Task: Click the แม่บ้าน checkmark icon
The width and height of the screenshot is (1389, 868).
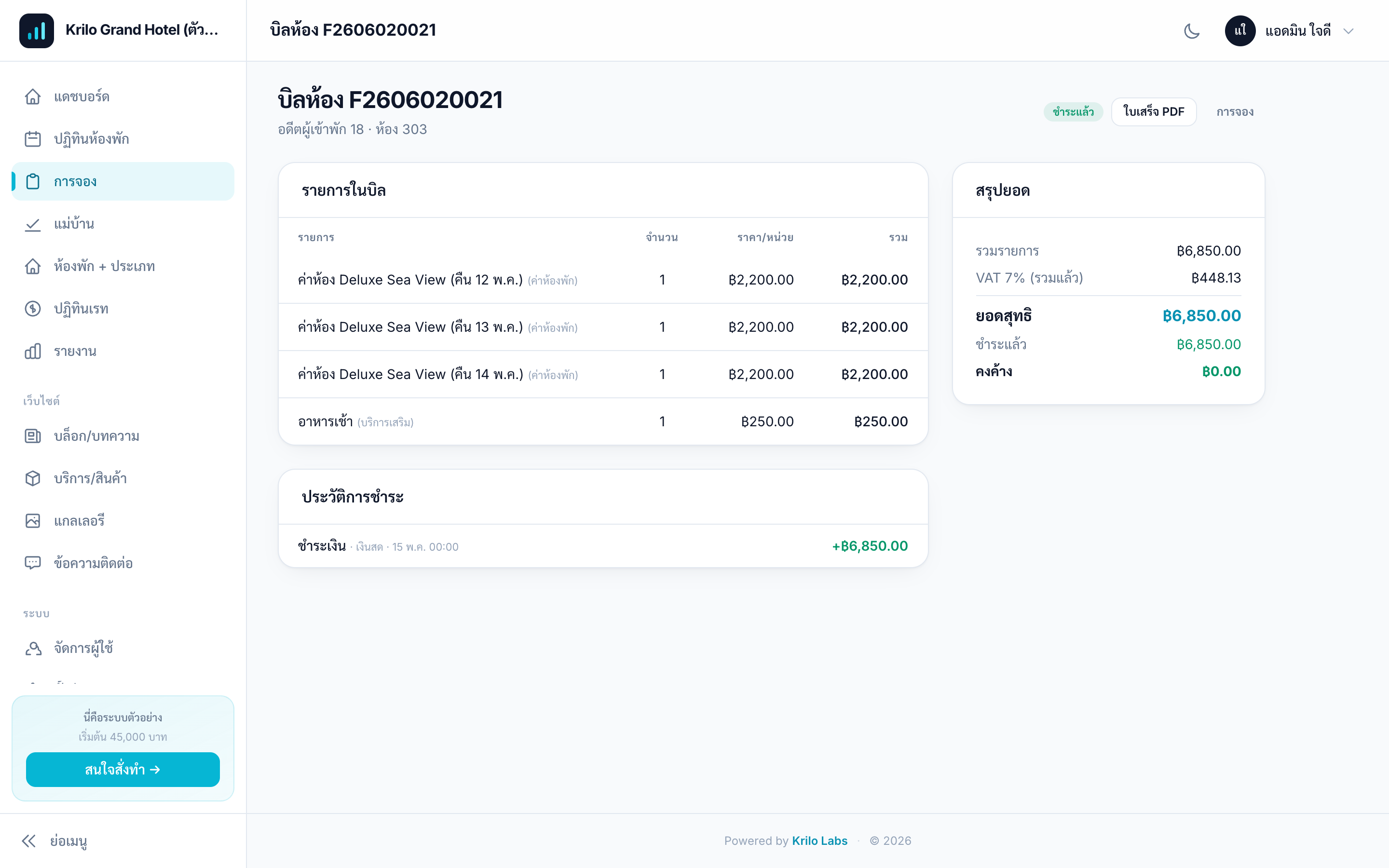Action: (x=33, y=224)
